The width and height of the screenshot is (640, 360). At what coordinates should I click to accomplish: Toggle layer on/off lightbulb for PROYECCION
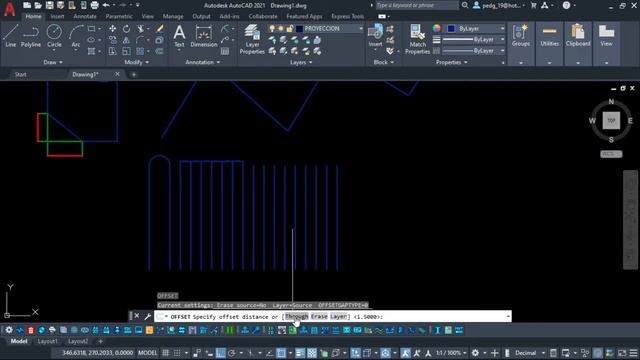tap(272, 29)
